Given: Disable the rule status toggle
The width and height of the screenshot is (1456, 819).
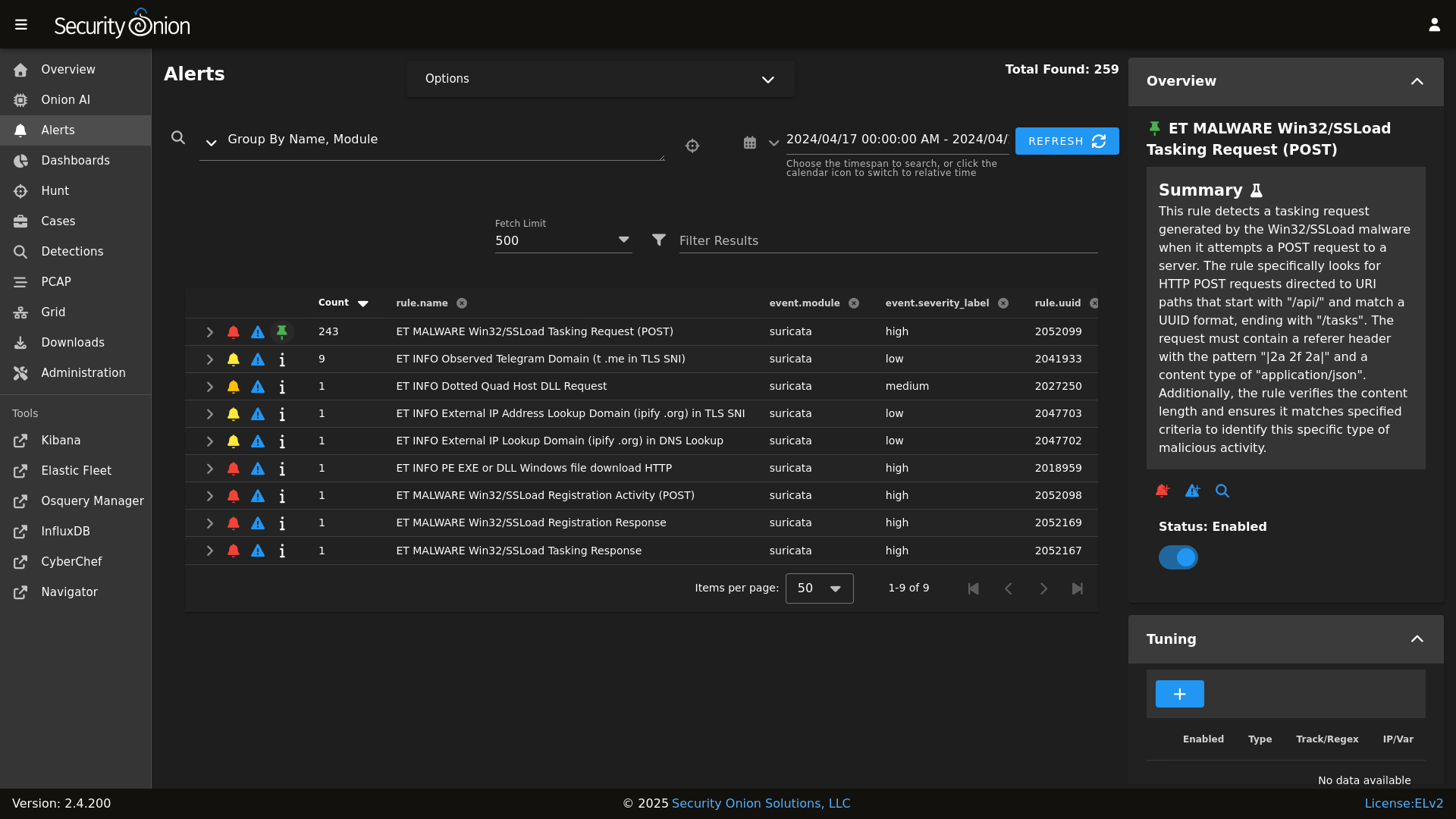Looking at the screenshot, I should coord(1178,557).
